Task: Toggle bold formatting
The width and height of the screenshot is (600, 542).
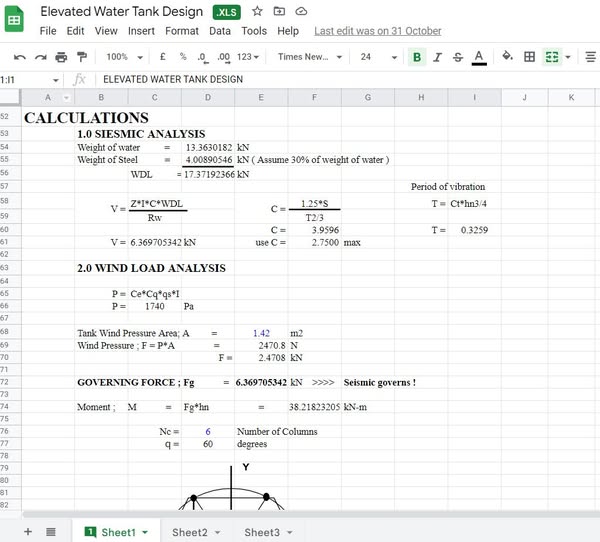Action: (x=417, y=57)
